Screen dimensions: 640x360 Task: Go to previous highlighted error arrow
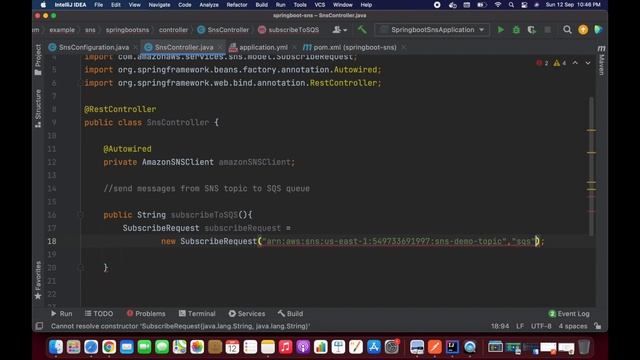pyautogui.click(x=575, y=63)
